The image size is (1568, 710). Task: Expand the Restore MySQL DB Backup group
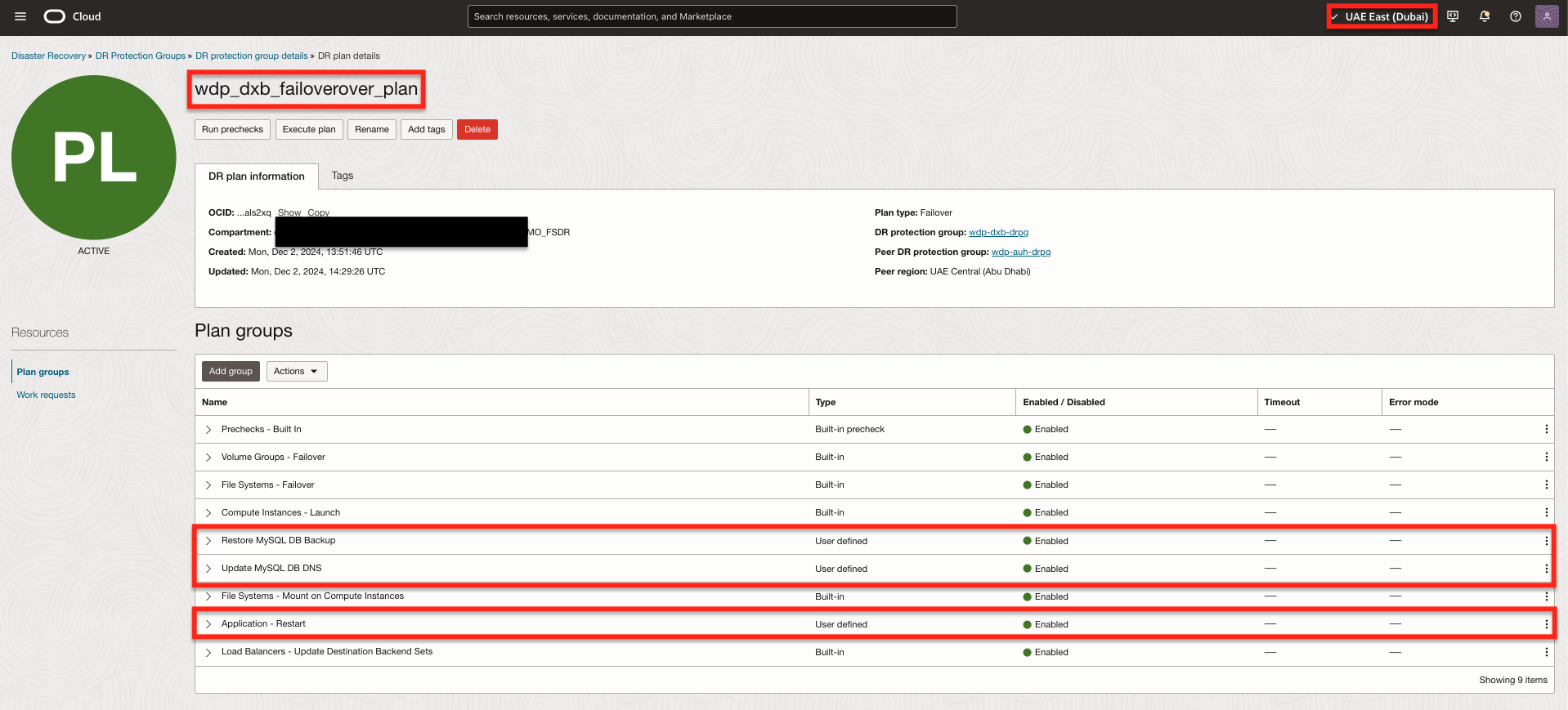coord(208,541)
